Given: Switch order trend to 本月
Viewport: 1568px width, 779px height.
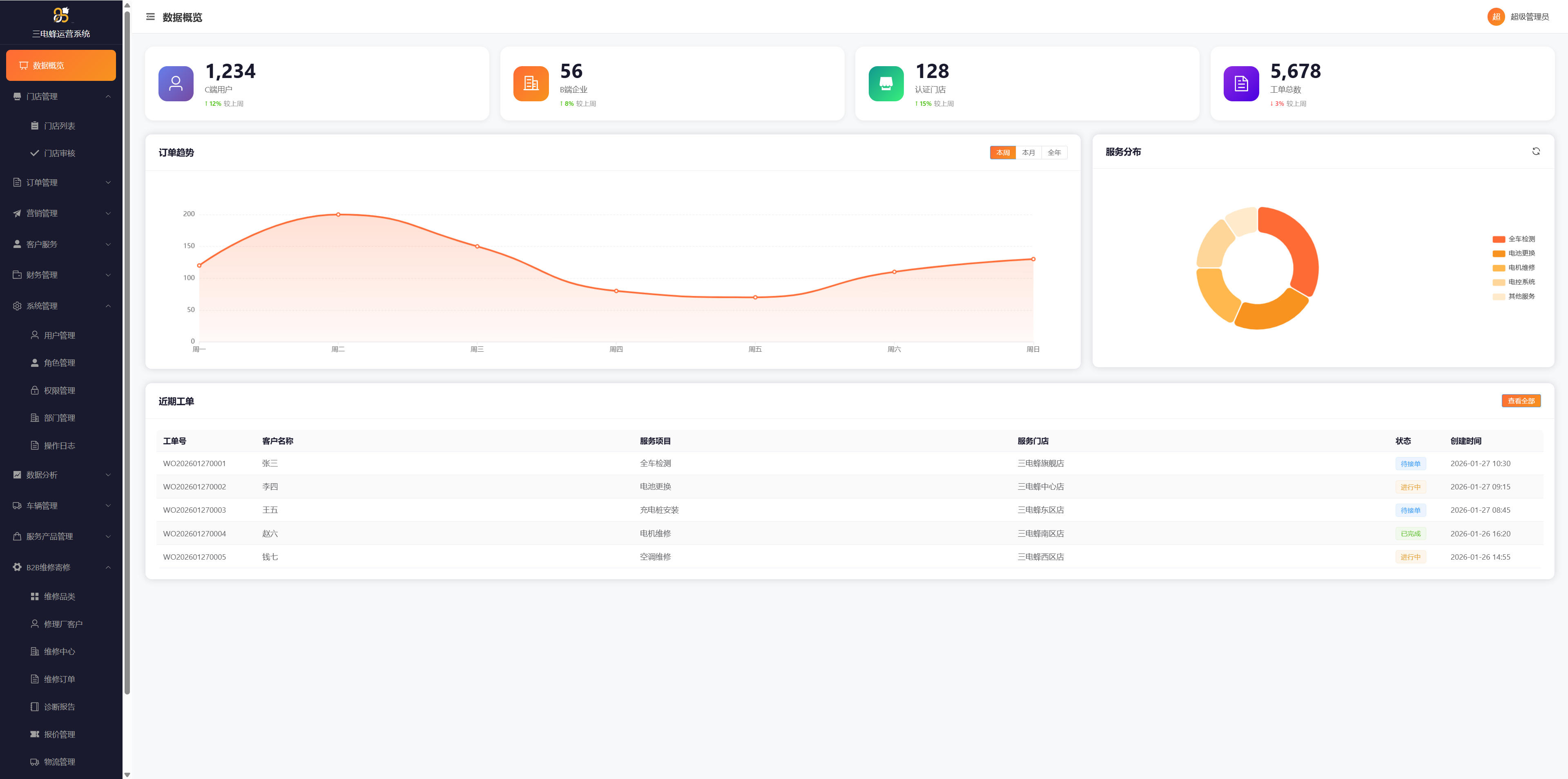Looking at the screenshot, I should [1028, 153].
